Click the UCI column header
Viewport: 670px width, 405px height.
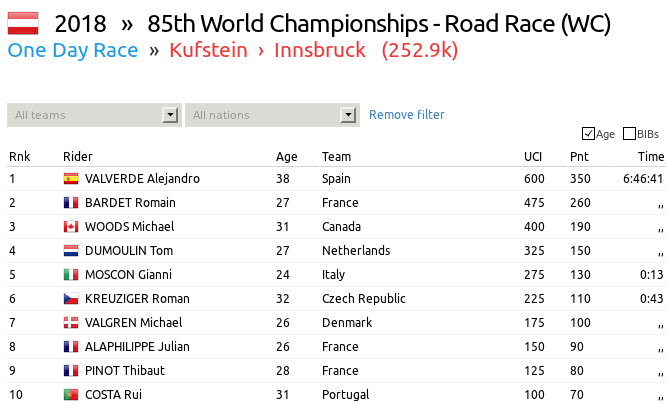pyautogui.click(x=533, y=157)
